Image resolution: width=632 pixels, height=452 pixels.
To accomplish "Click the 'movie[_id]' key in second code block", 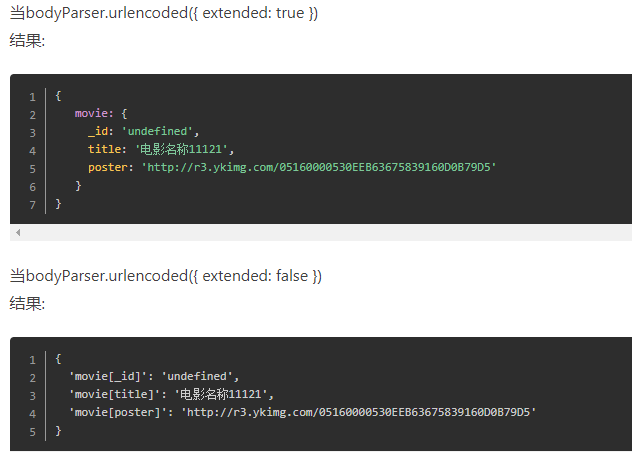I will pos(108,376).
